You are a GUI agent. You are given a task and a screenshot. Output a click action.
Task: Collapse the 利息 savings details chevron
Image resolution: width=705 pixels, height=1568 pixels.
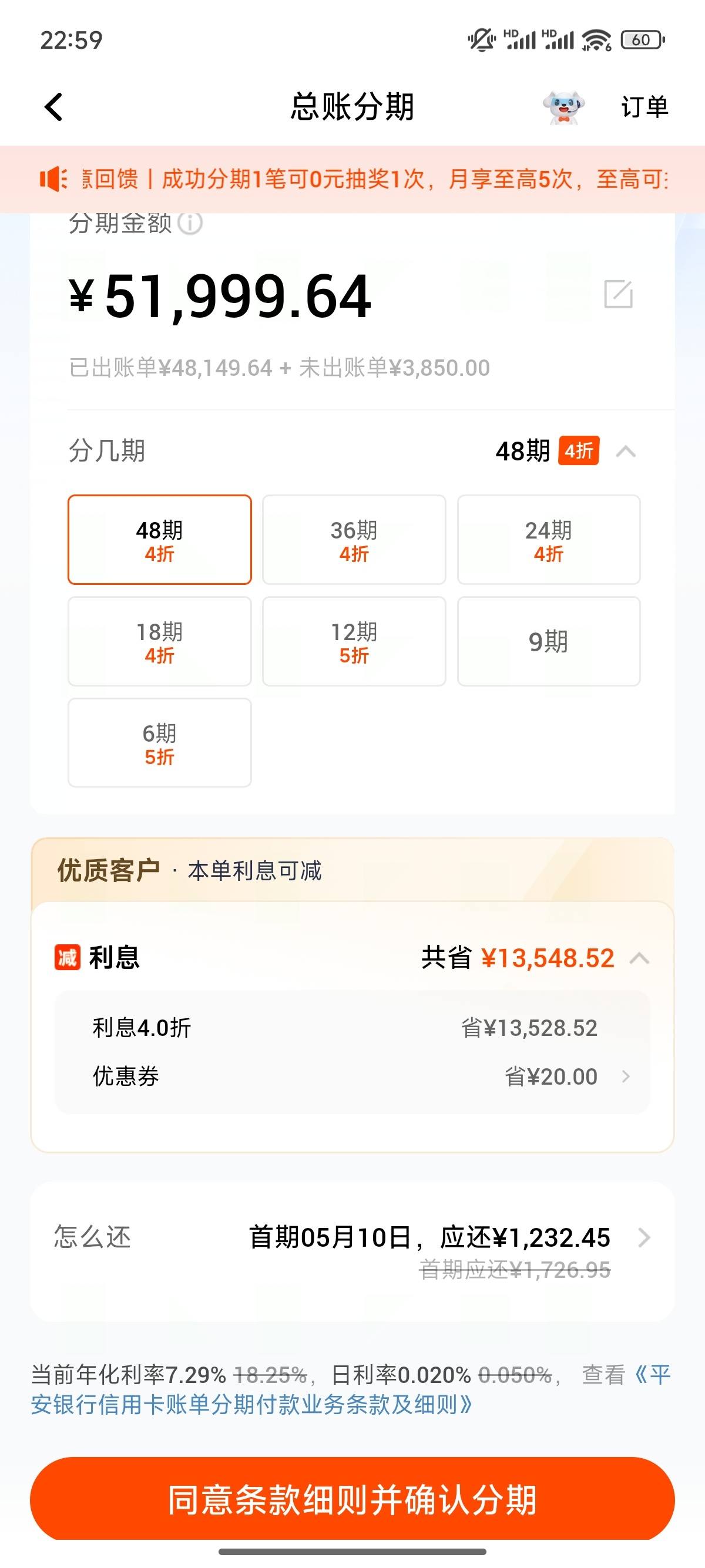click(639, 958)
